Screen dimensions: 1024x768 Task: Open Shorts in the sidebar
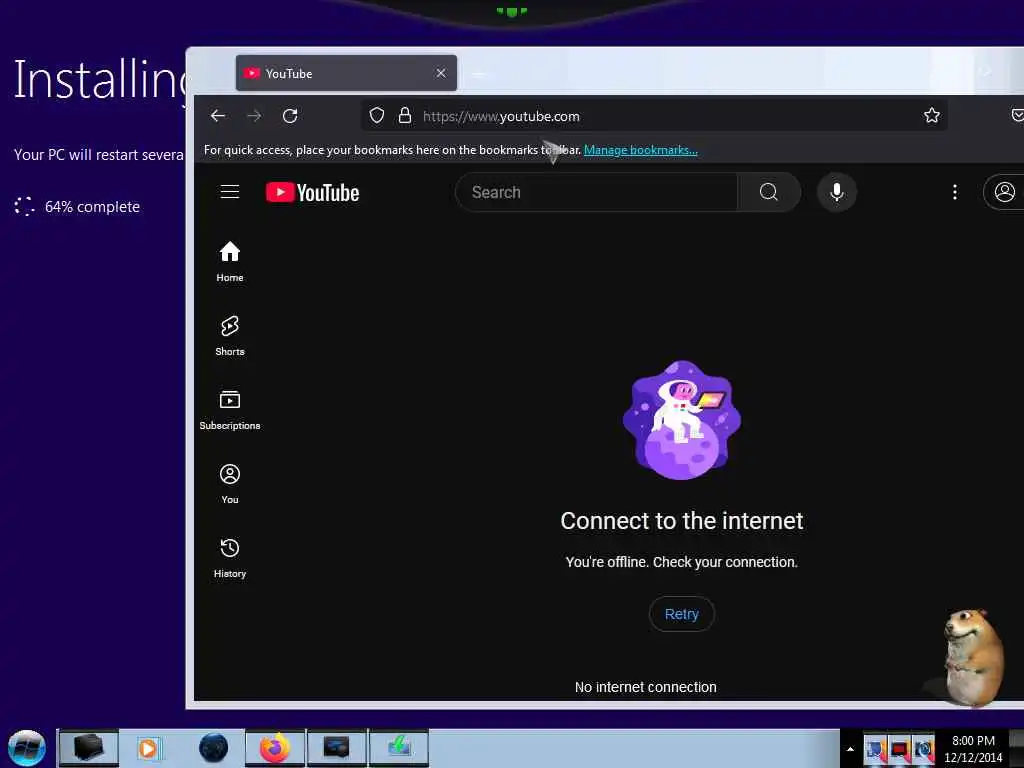tap(230, 336)
